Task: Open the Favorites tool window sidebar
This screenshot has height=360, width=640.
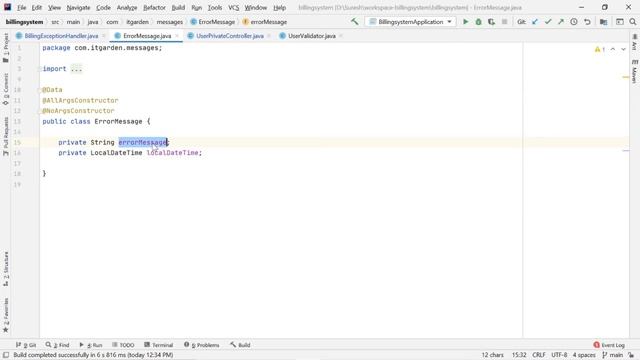Action: 6,315
